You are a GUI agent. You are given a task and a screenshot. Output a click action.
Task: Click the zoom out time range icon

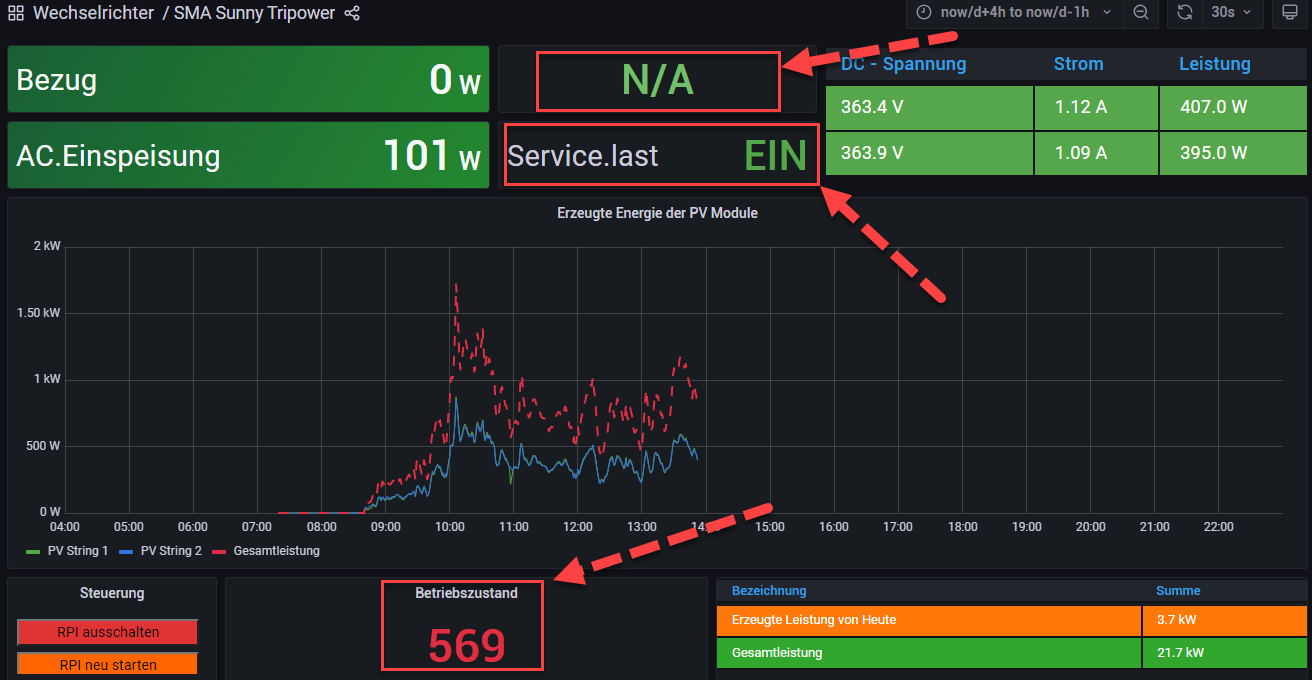(1140, 13)
